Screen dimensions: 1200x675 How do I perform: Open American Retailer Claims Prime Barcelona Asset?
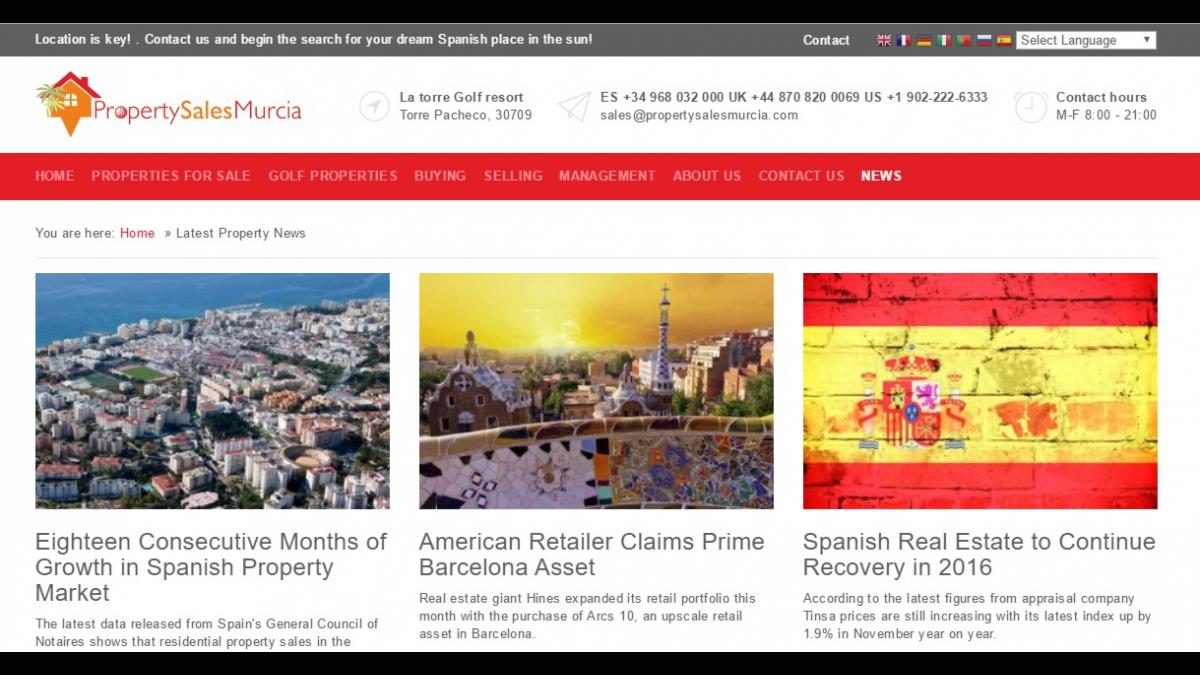point(591,554)
